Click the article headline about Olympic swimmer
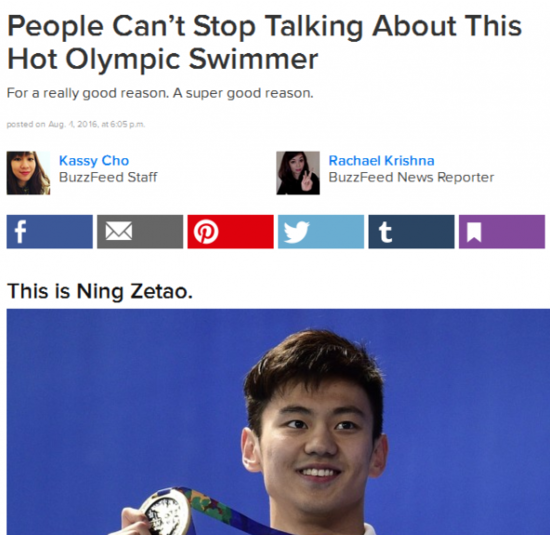The width and height of the screenshot is (550, 535). [264, 43]
